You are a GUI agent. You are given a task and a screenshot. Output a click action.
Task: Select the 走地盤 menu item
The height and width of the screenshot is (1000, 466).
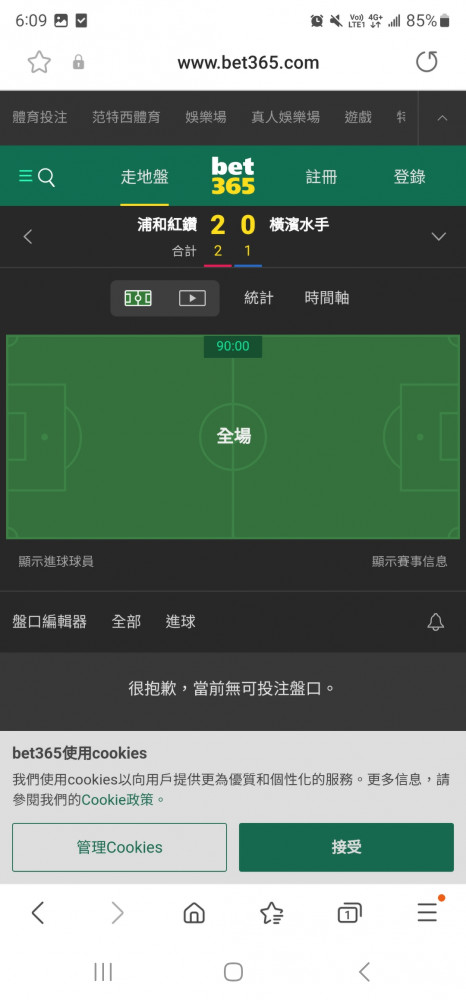145,177
